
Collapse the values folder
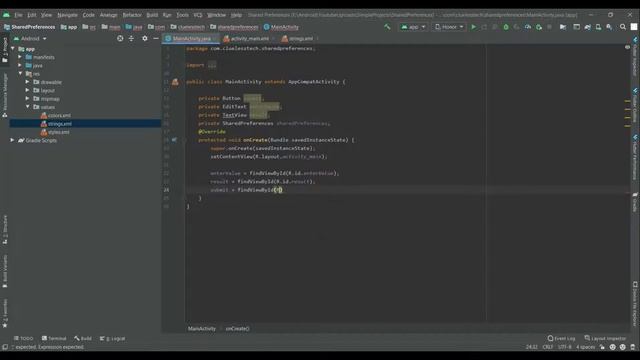click(27, 107)
